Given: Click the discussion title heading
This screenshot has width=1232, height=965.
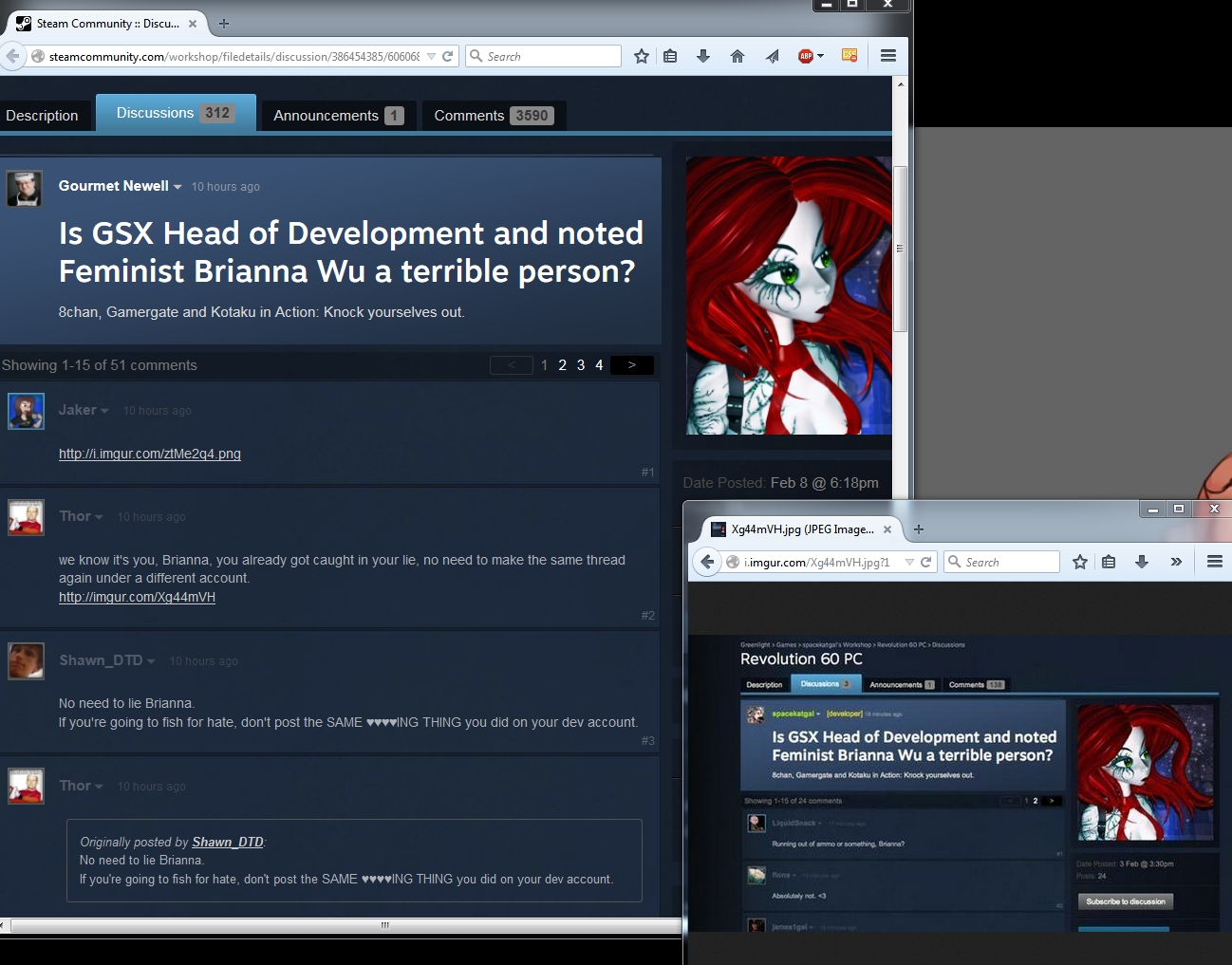Looking at the screenshot, I should (x=351, y=252).
